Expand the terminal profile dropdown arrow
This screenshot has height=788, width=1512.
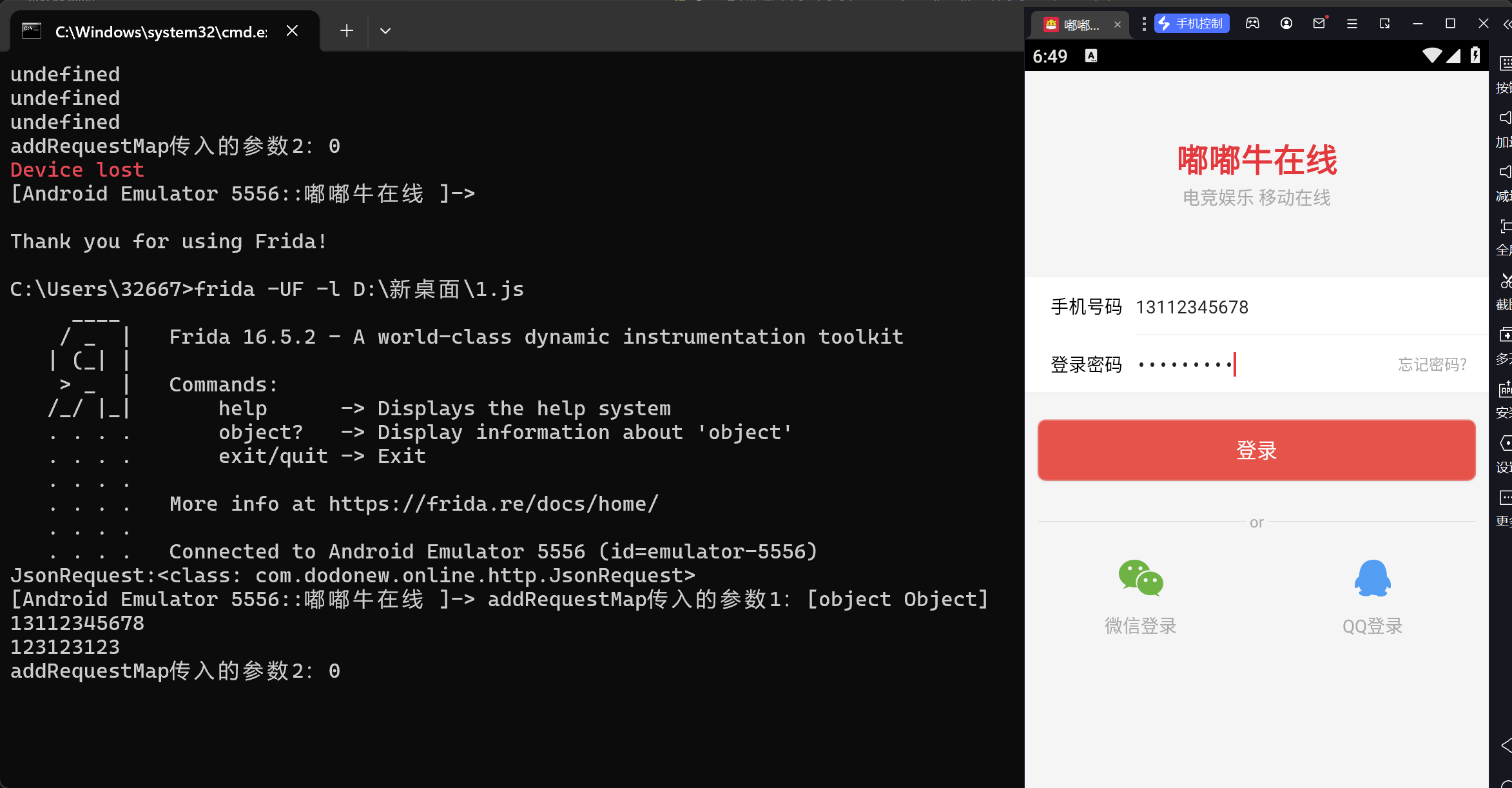pyautogui.click(x=385, y=31)
